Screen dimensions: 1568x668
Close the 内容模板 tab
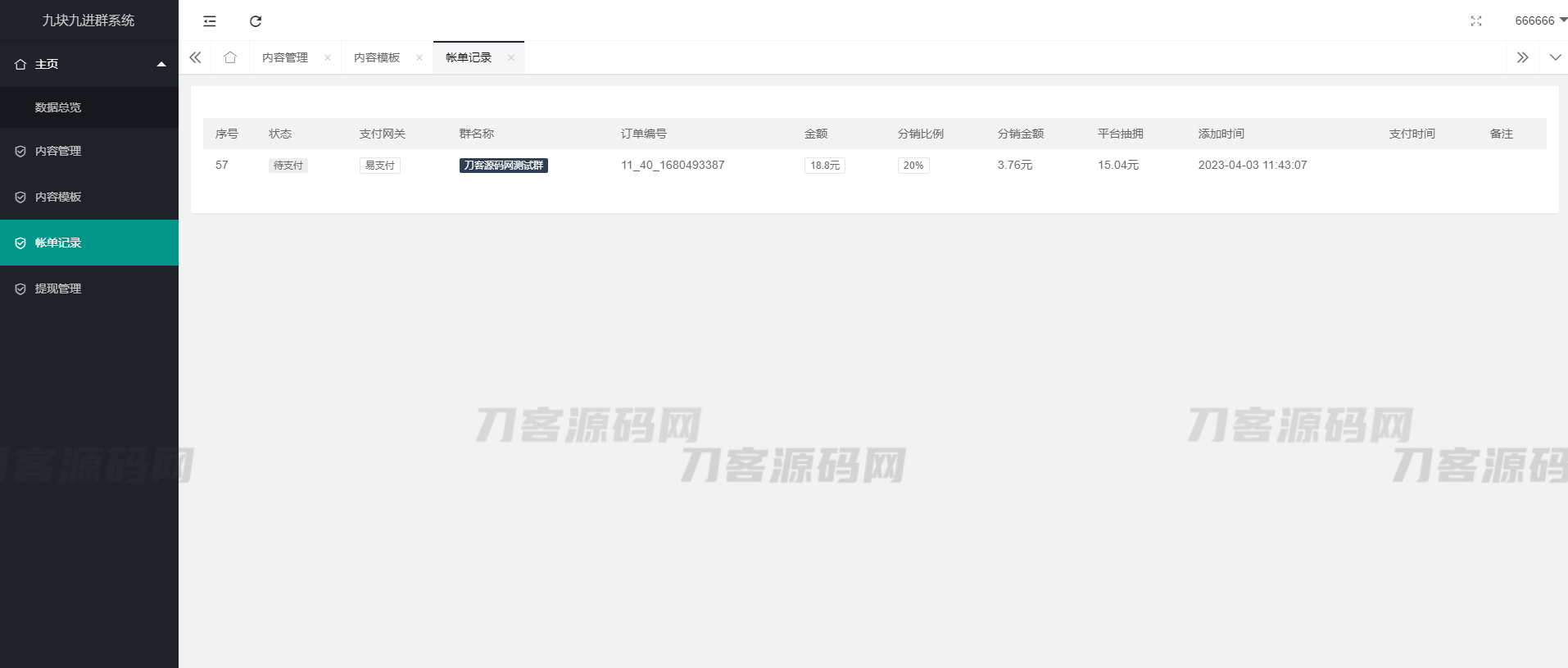[x=419, y=57]
